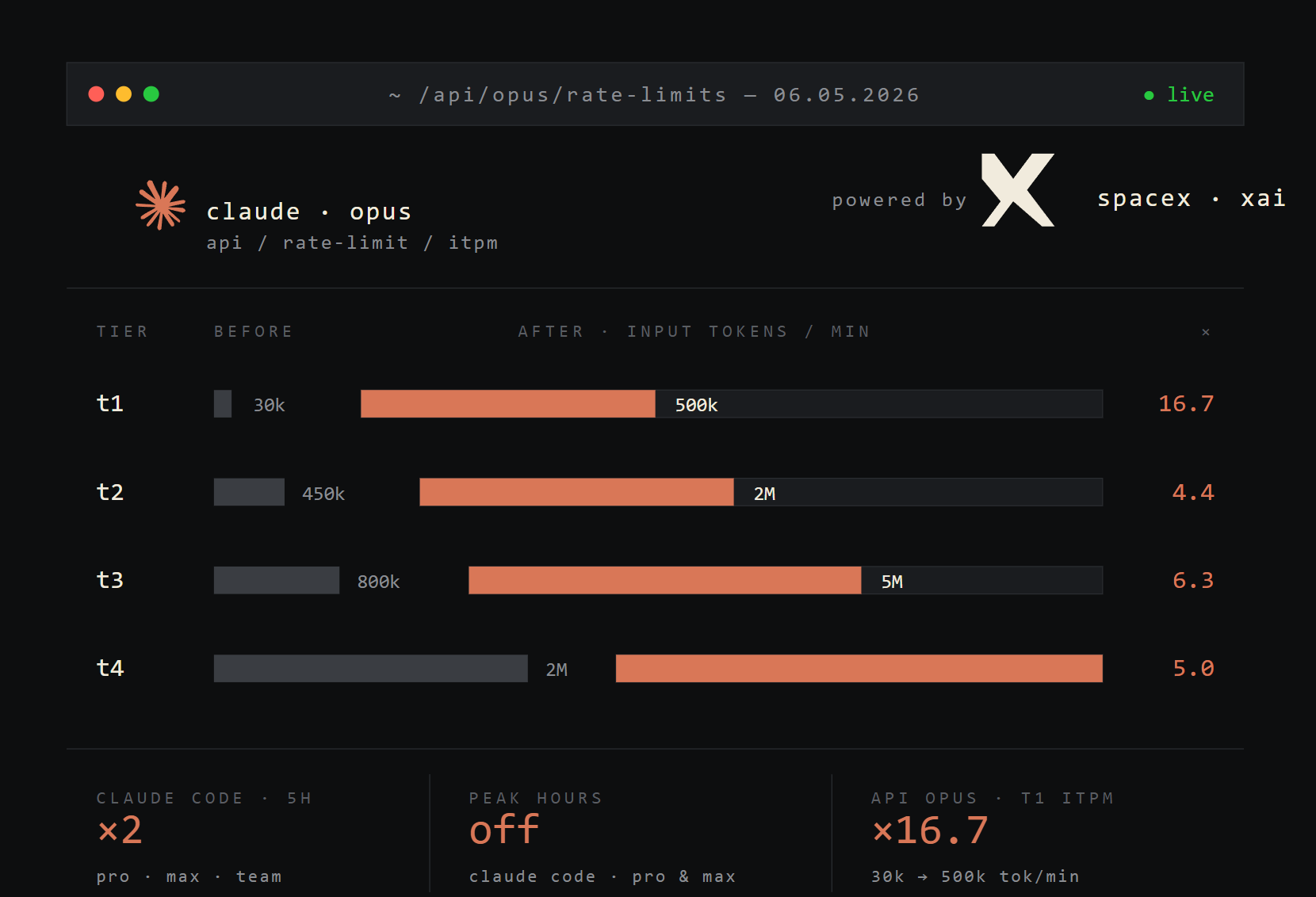This screenshot has width=1316, height=897.
Task: Click the "6.3" multiplier in the t3 row
Action: pyautogui.click(x=1193, y=580)
